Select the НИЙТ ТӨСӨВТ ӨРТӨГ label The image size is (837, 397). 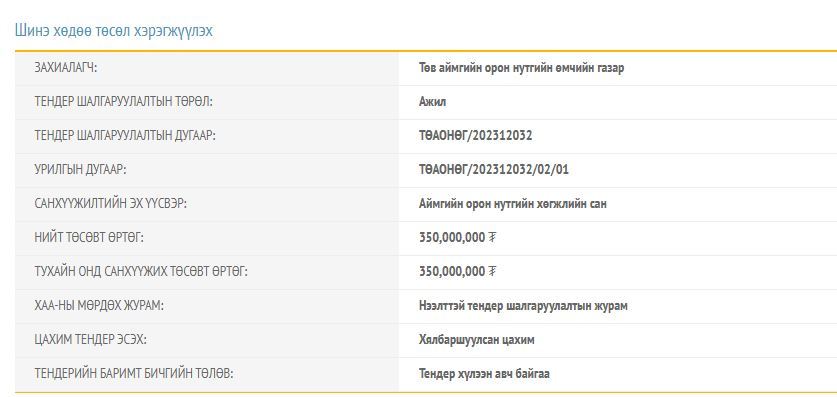coord(89,238)
